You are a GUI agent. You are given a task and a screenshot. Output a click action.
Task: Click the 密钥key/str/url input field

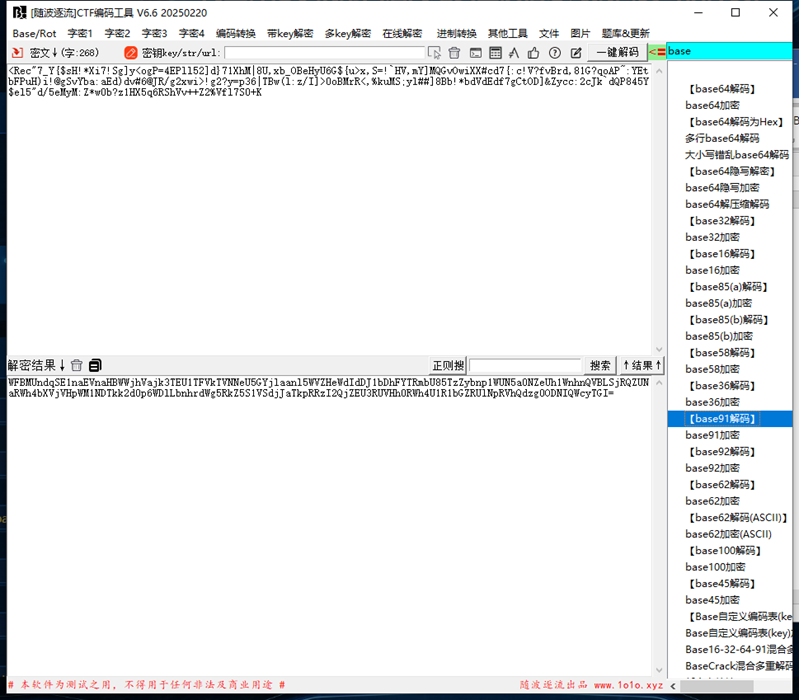(x=324, y=52)
